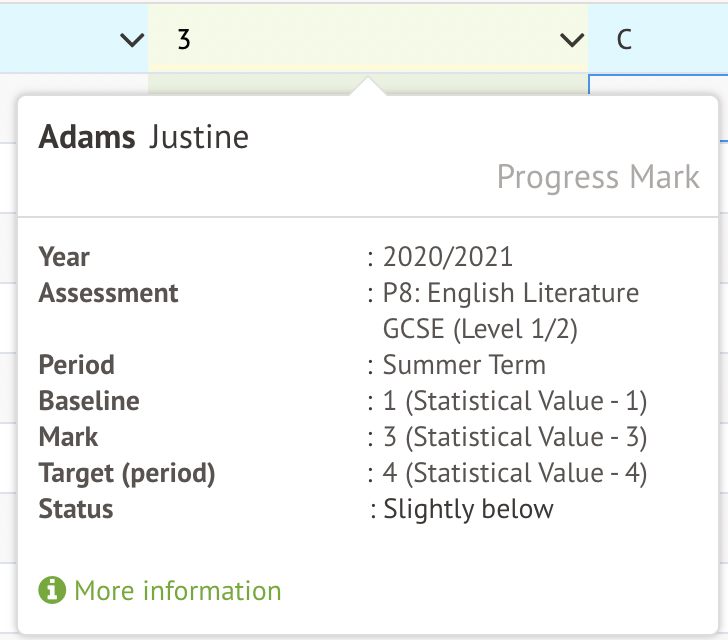Click the green info icon
Viewport: 728px width, 640px height.
[x=51, y=590]
